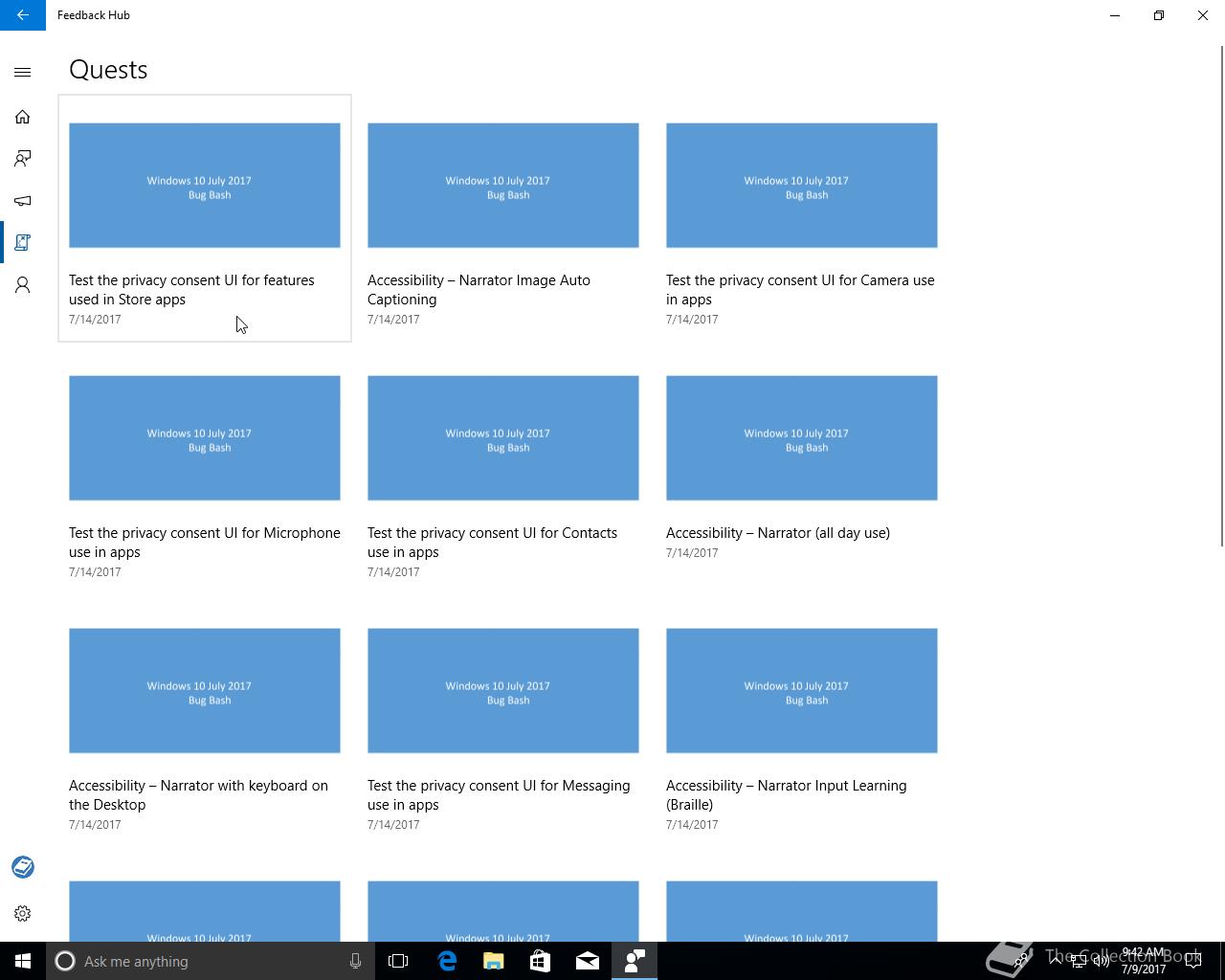The height and width of the screenshot is (980, 1225).
Task: Open thumbnail for Store apps privacy quest
Action: click(x=205, y=186)
